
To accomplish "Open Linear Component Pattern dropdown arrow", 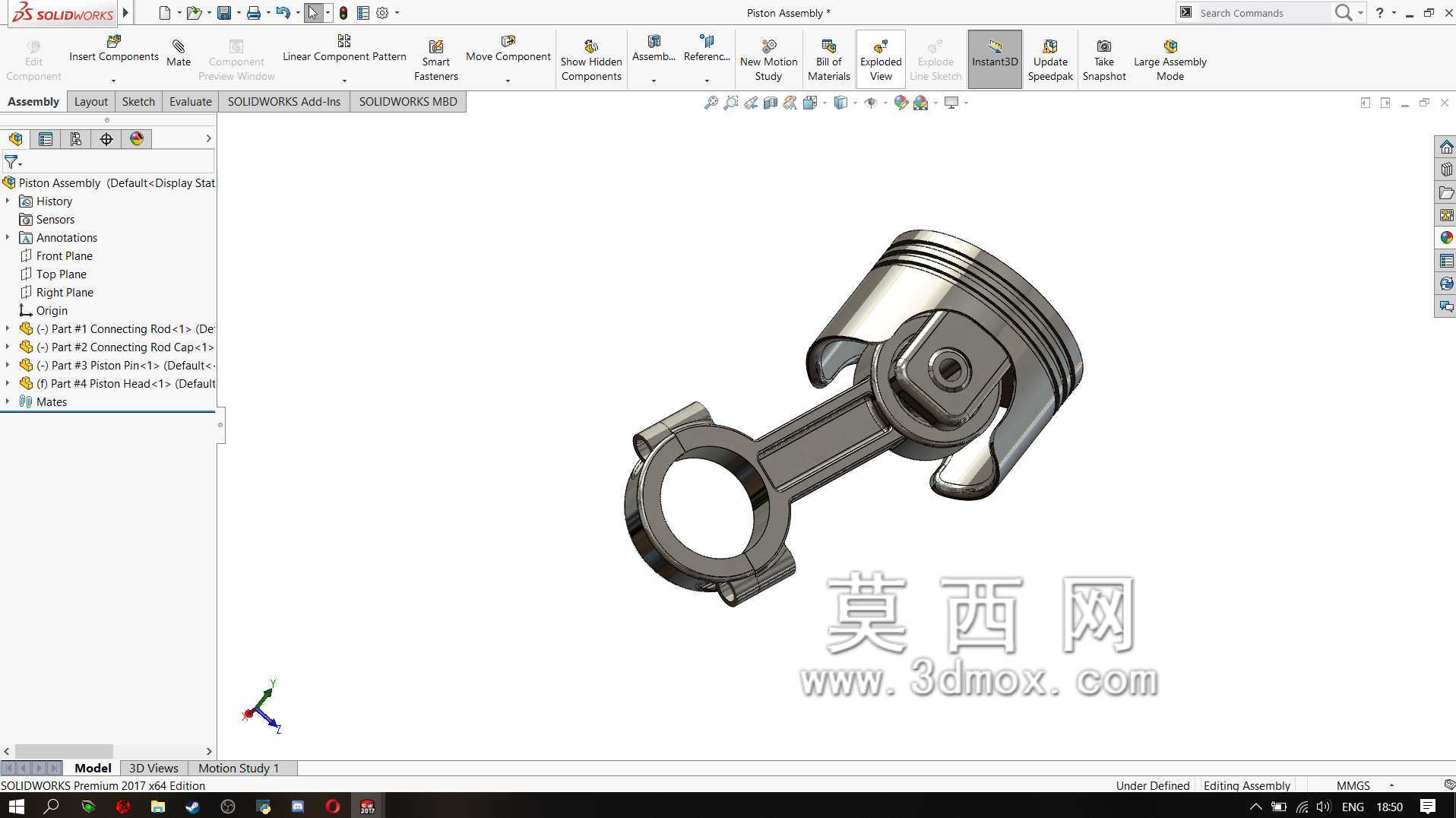I will (x=344, y=81).
